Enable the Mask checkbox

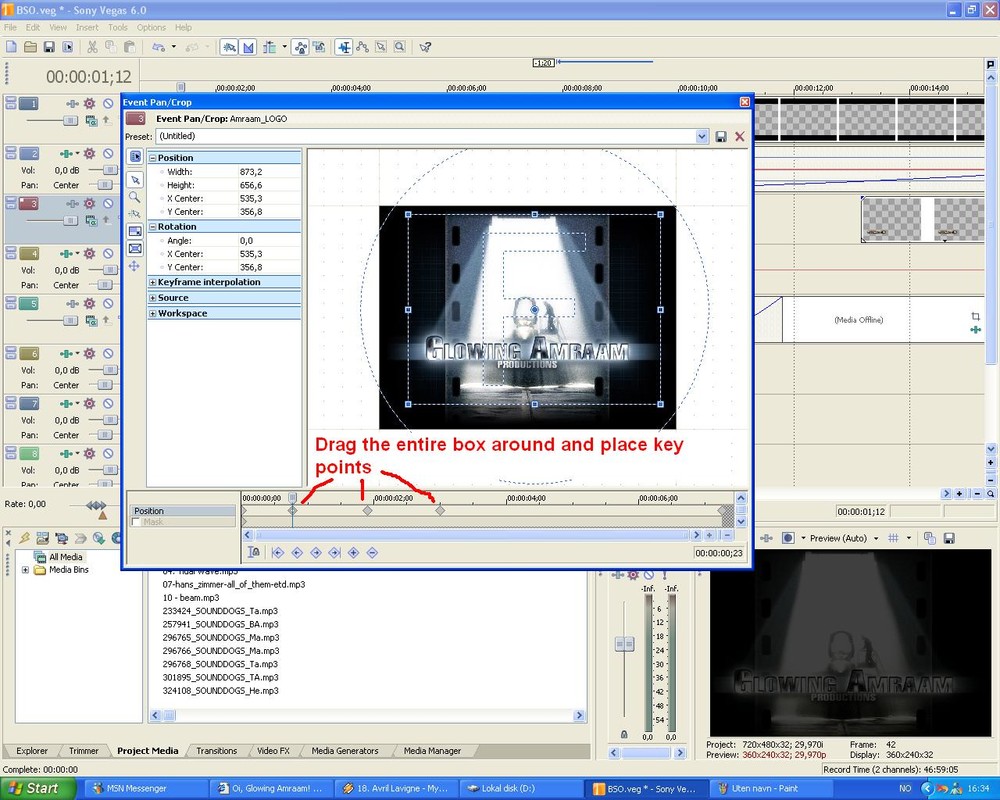click(x=135, y=522)
